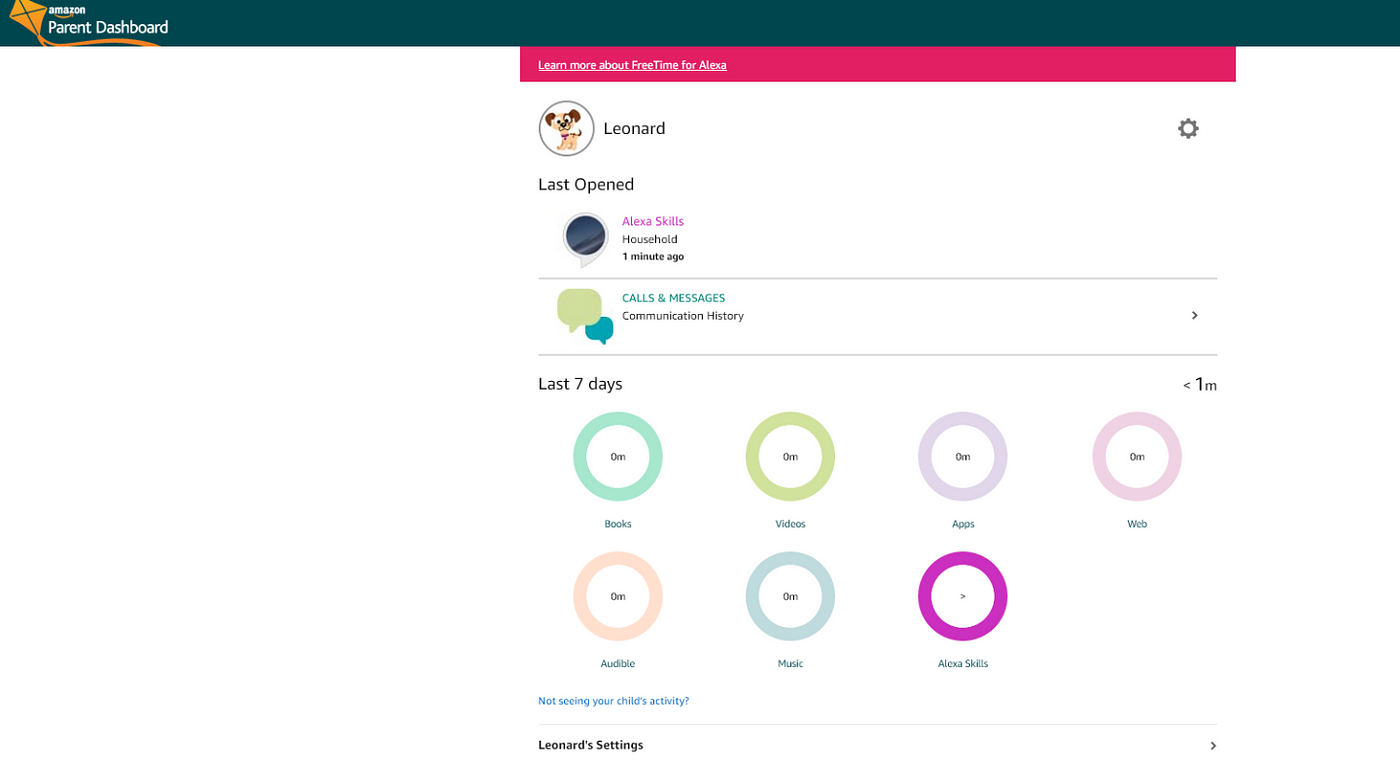Click the Music label under ring

pos(790,664)
